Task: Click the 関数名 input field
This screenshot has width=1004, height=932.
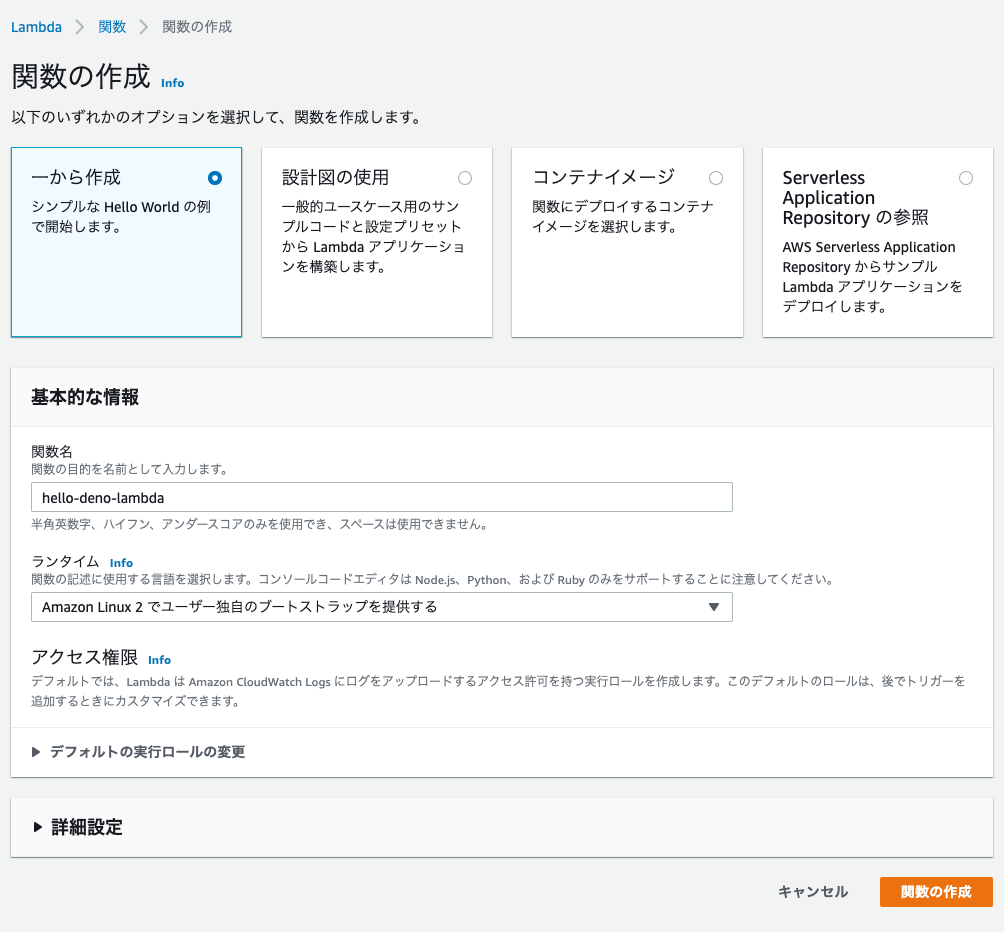Action: coord(382,497)
